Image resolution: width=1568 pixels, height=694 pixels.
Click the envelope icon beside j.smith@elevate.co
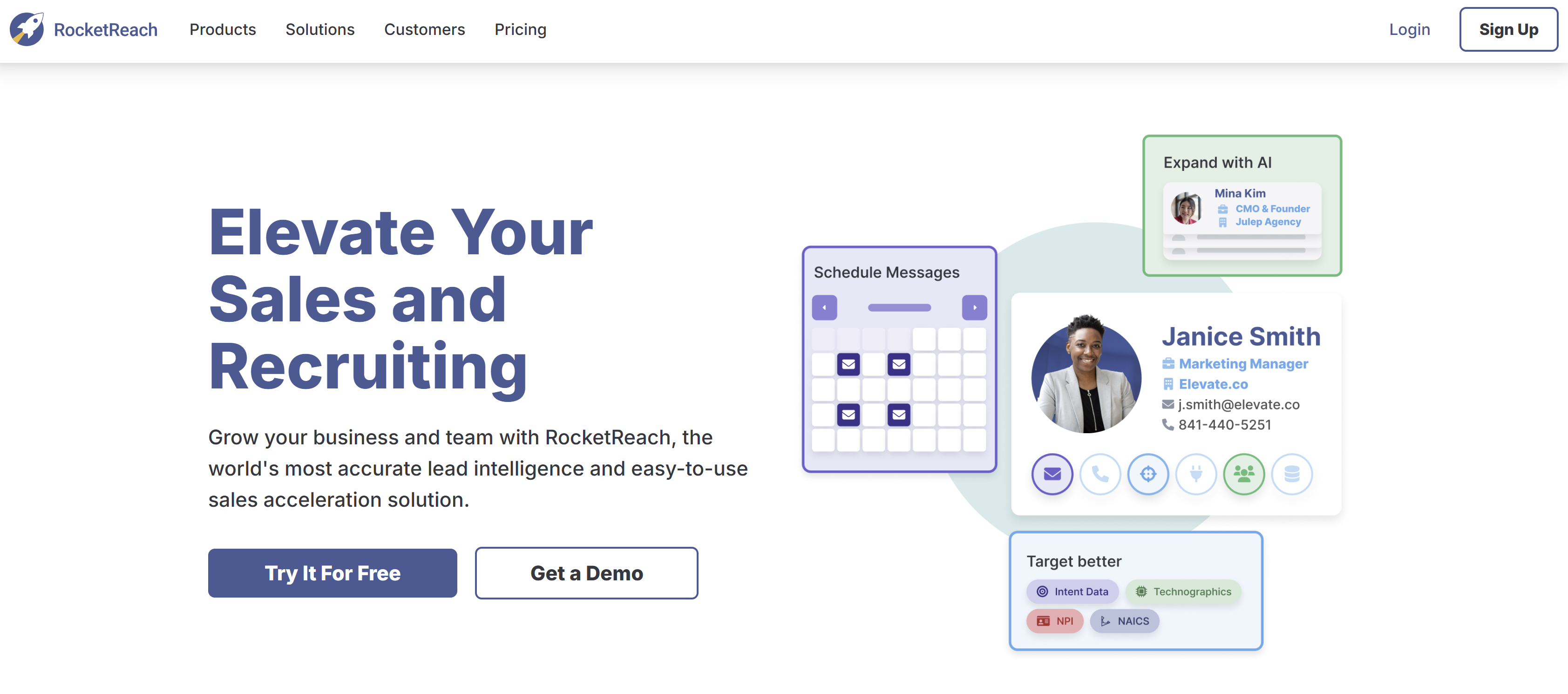coord(1168,404)
